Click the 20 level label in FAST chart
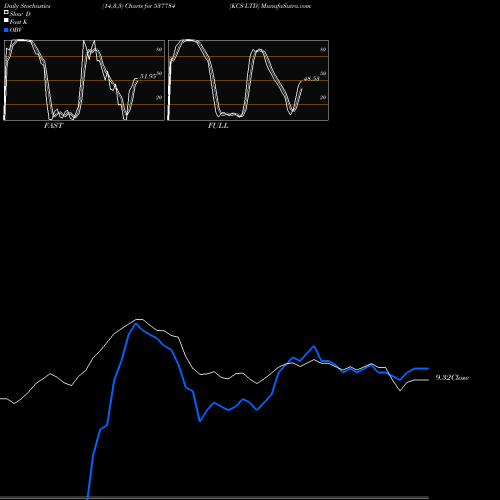 (x=159, y=97)
